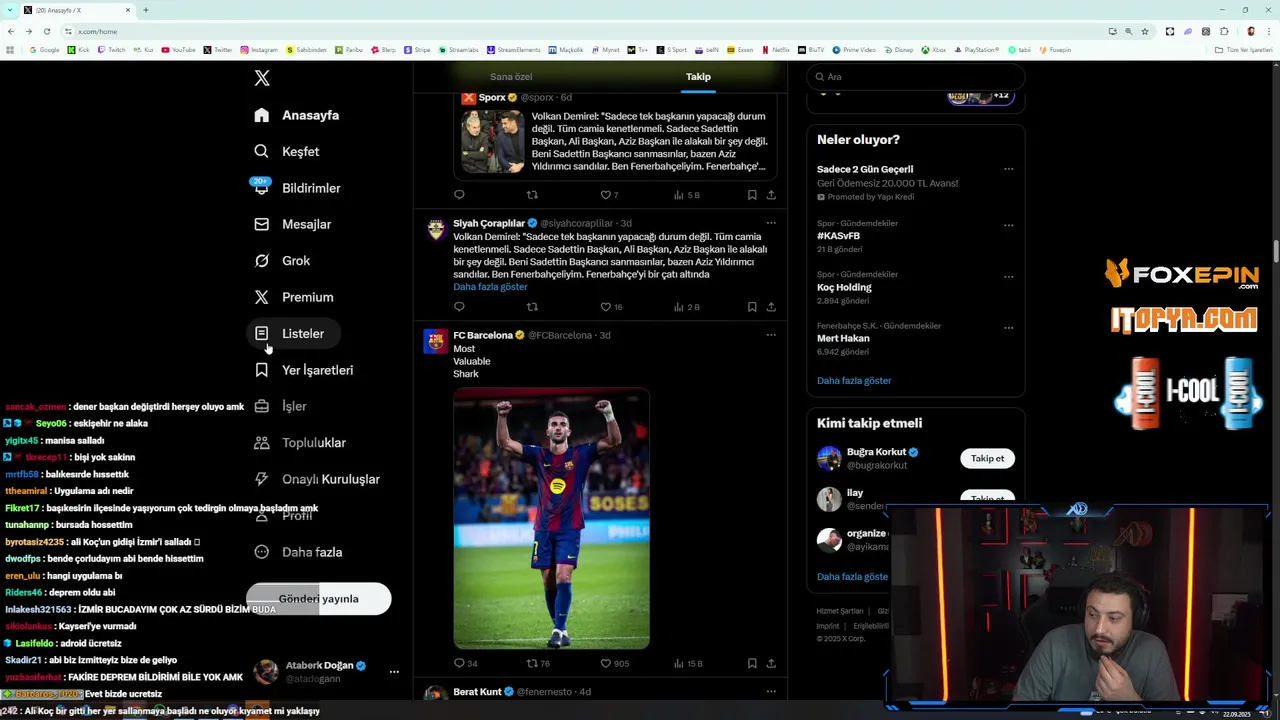
Task: Open the Tüm Yer İşaretleri folder
Action: pos(1243,50)
